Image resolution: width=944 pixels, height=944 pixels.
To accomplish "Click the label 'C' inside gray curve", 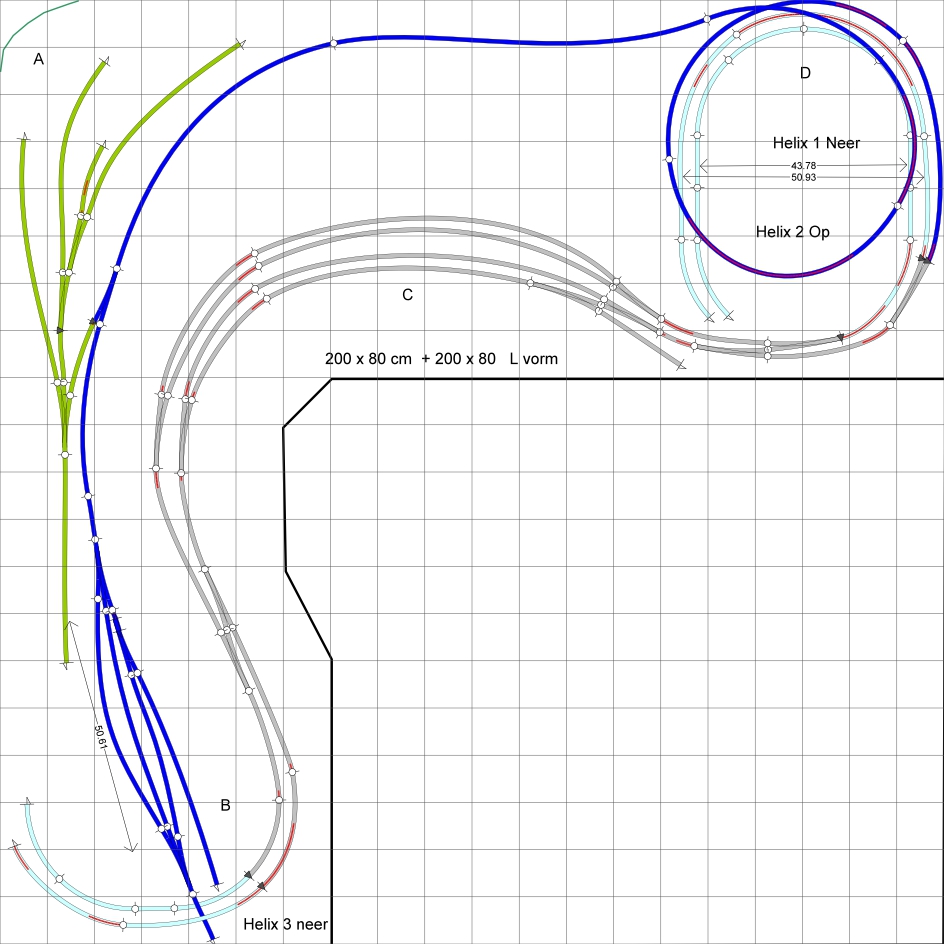I will click(x=408, y=294).
